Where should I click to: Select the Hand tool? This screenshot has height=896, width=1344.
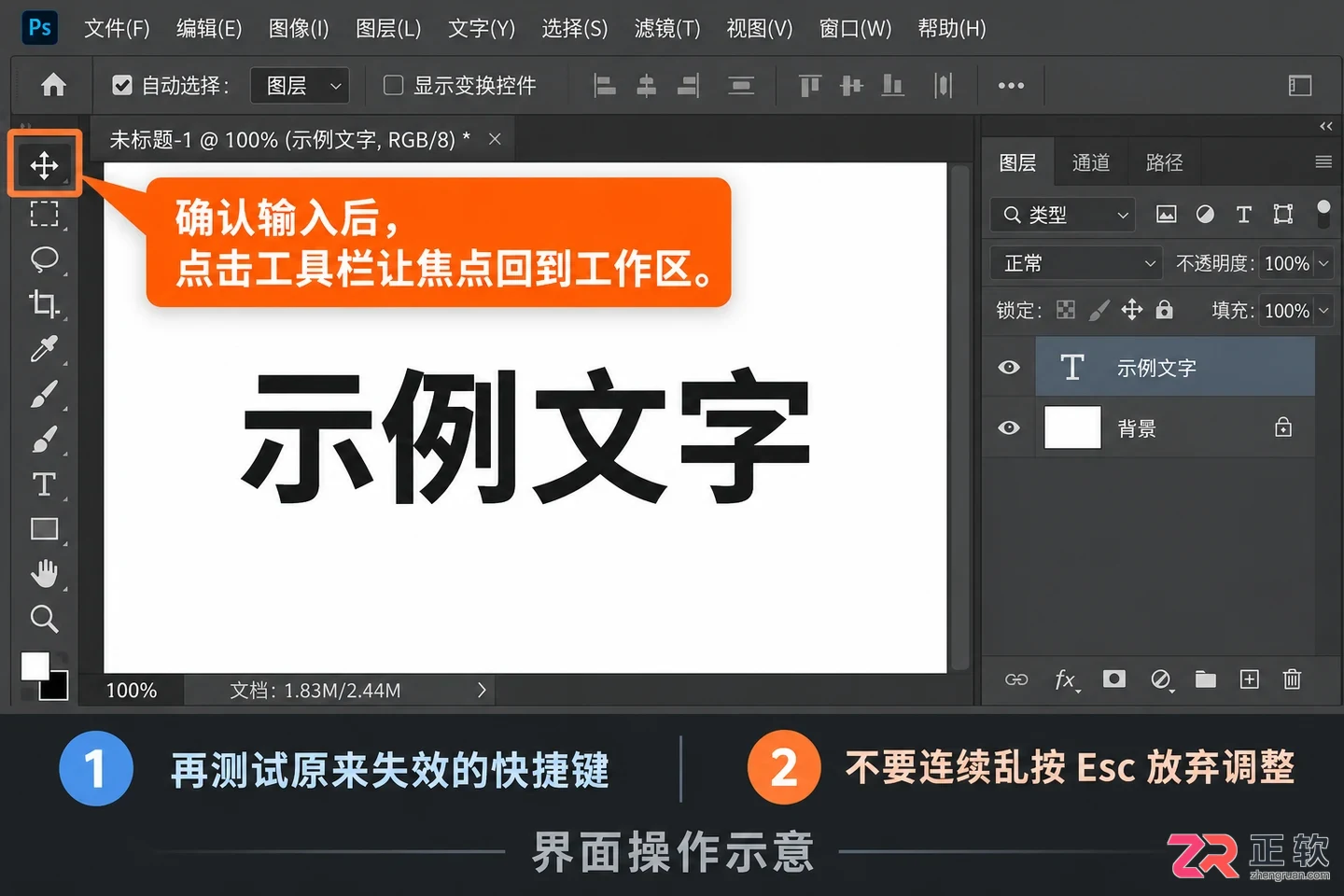pos(44,573)
